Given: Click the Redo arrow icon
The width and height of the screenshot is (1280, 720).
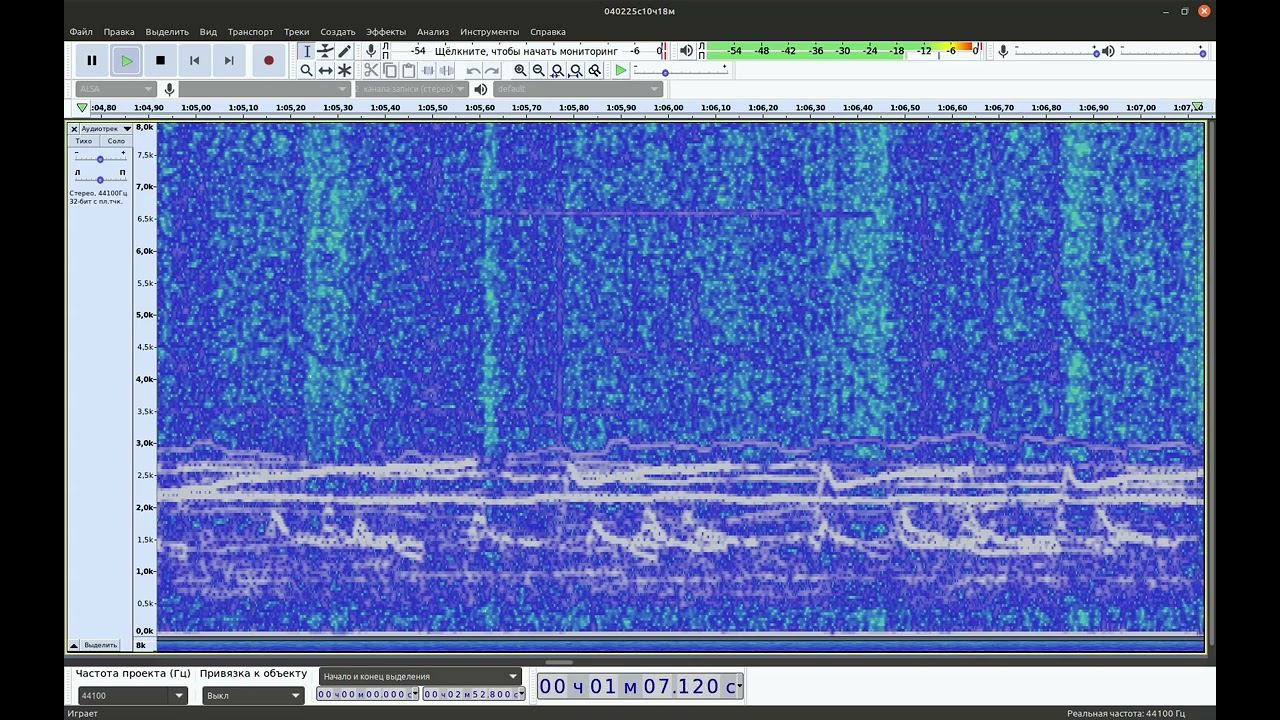Looking at the screenshot, I should click(x=491, y=70).
